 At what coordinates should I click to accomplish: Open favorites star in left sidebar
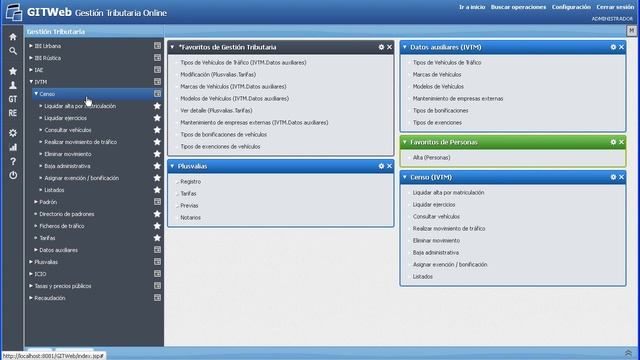tap(13, 71)
